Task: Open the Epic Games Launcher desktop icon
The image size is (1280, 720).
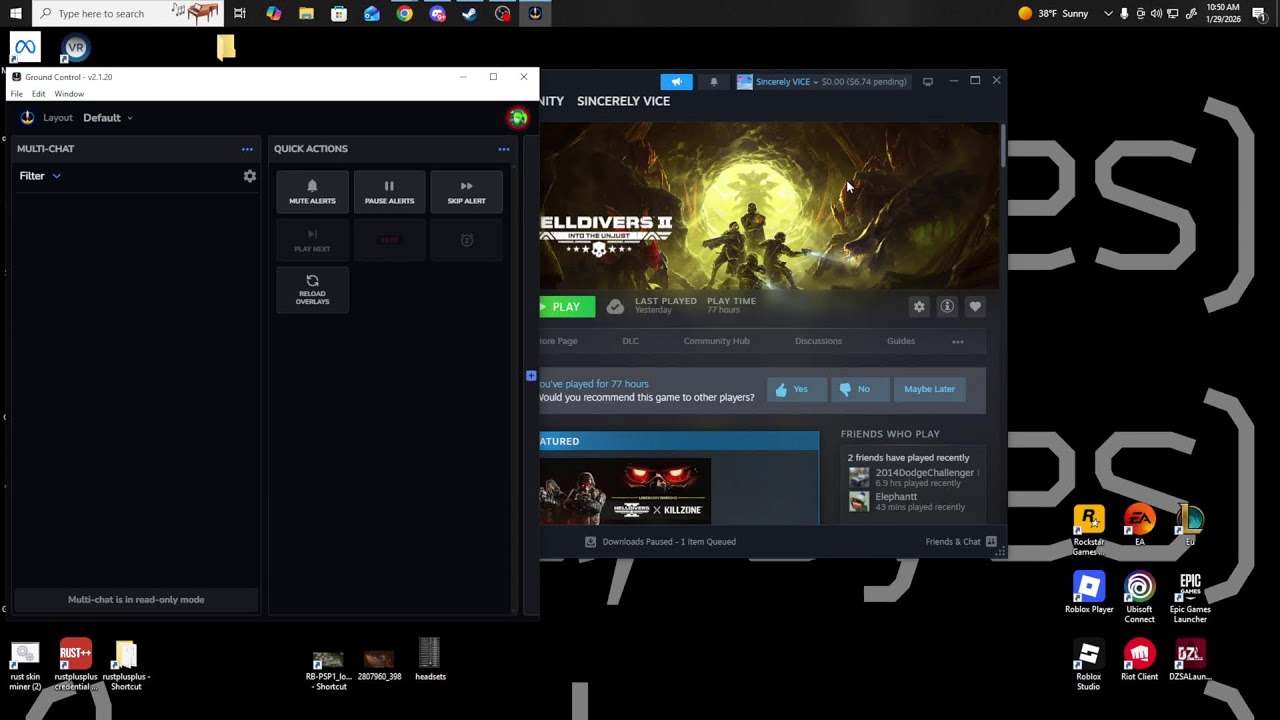Action: pos(1190,598)
